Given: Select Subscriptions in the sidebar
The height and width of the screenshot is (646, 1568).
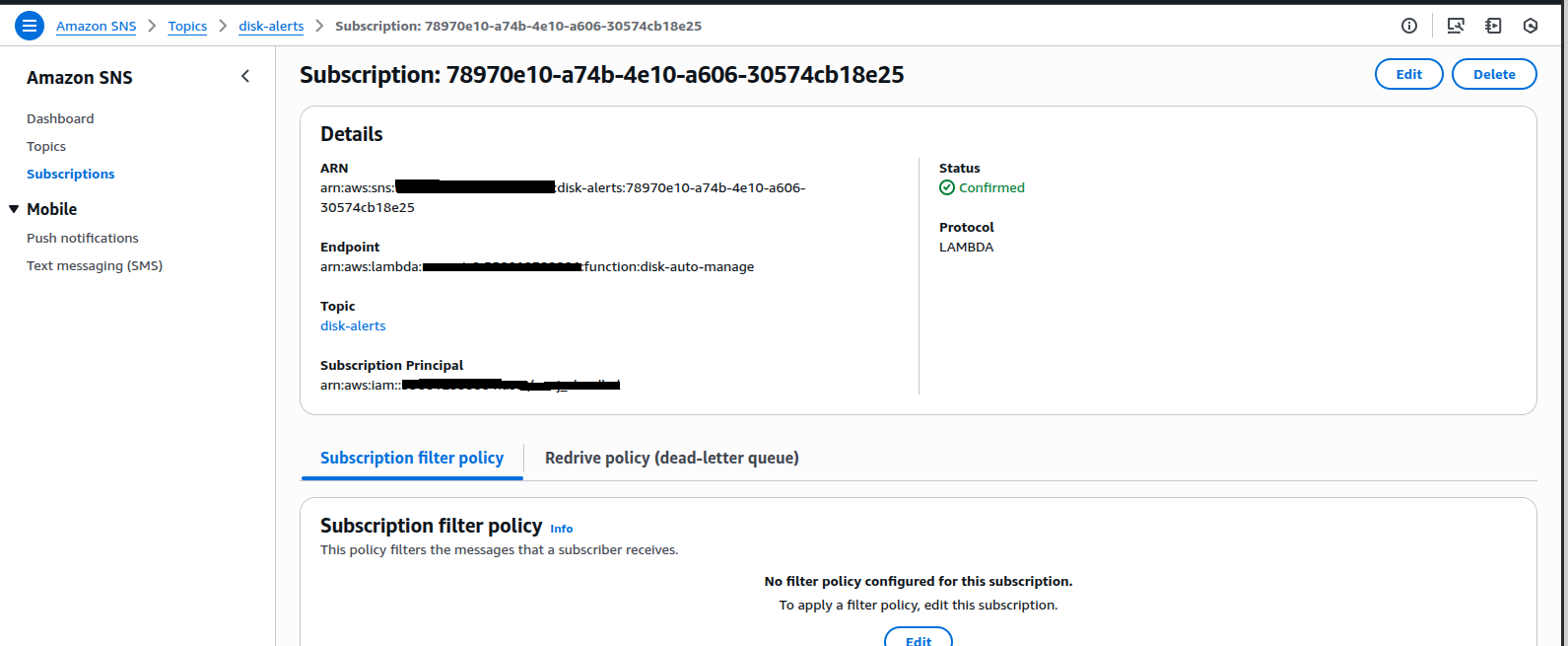Looking at the screenshot, I should [x=71, y=174].
